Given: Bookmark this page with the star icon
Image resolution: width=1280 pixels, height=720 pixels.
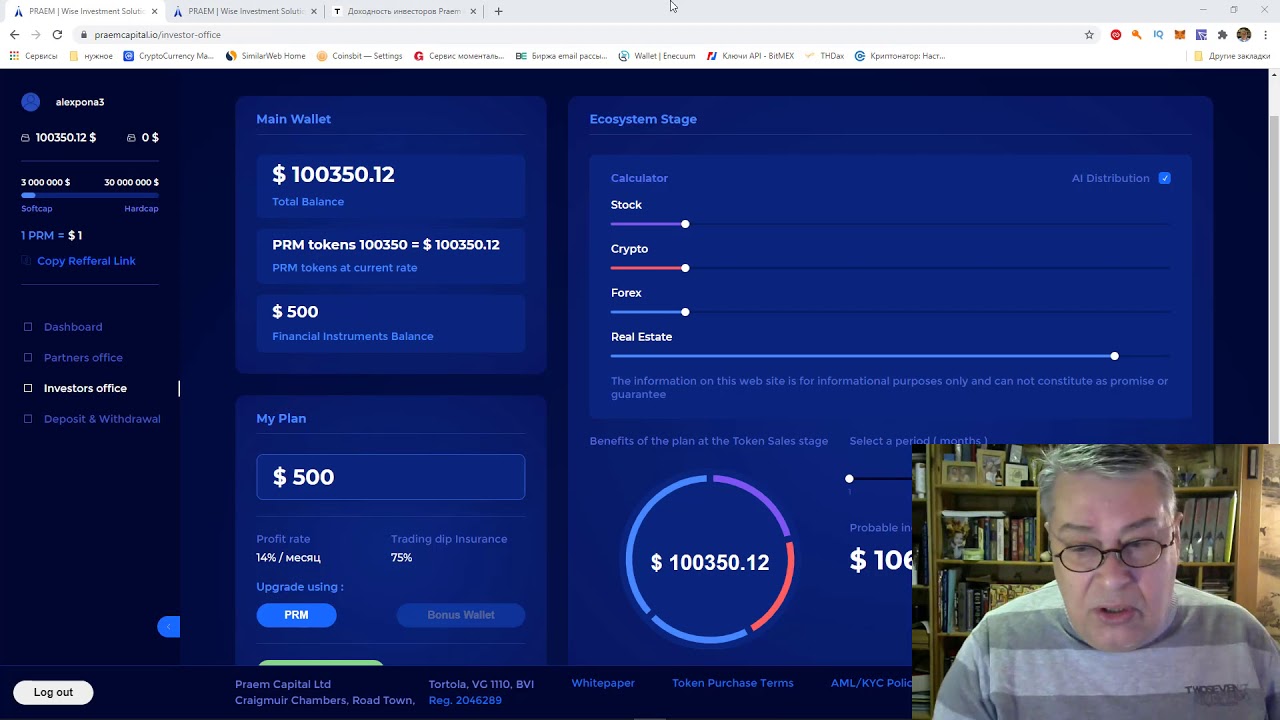Looking at the screenshot, I should click(x=1089, y=34).
